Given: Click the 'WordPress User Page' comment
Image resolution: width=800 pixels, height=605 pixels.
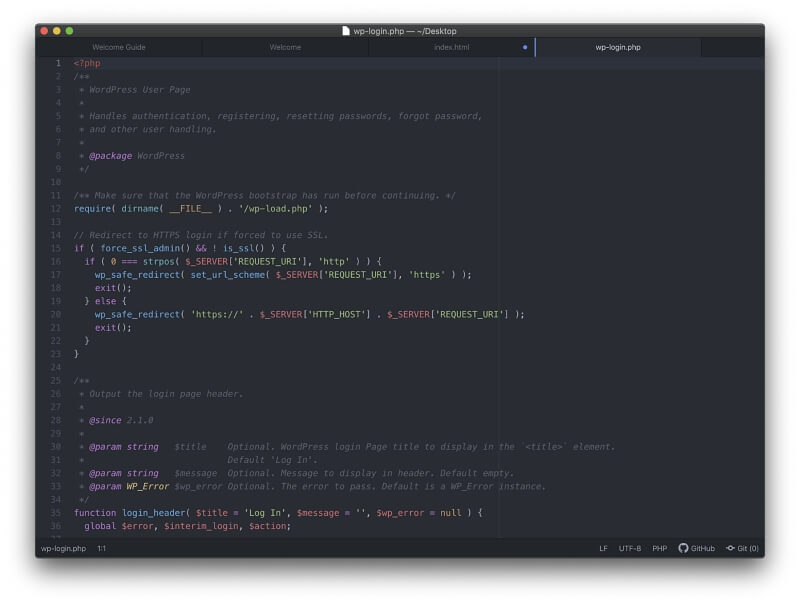Looking at the screenshot, I should (x=140, y=90).
